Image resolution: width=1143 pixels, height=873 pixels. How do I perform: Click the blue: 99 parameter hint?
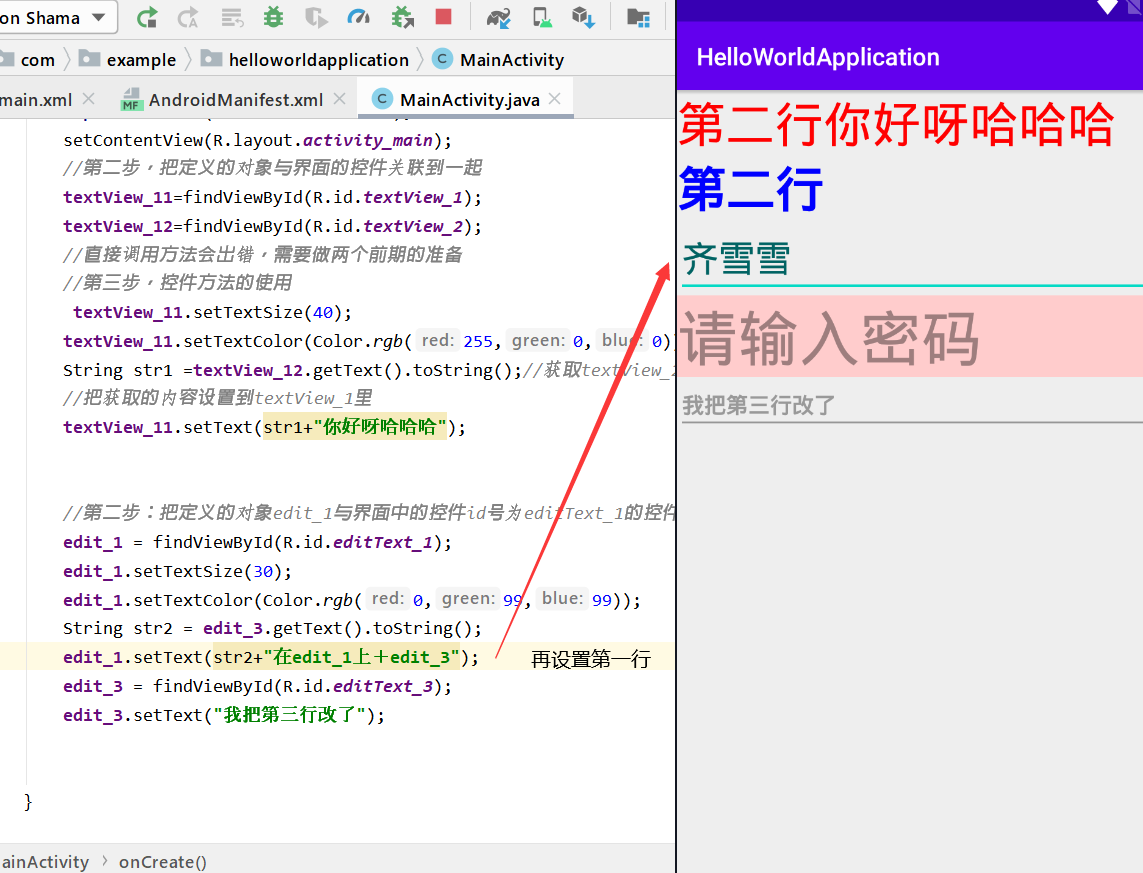tap(576, 599)
